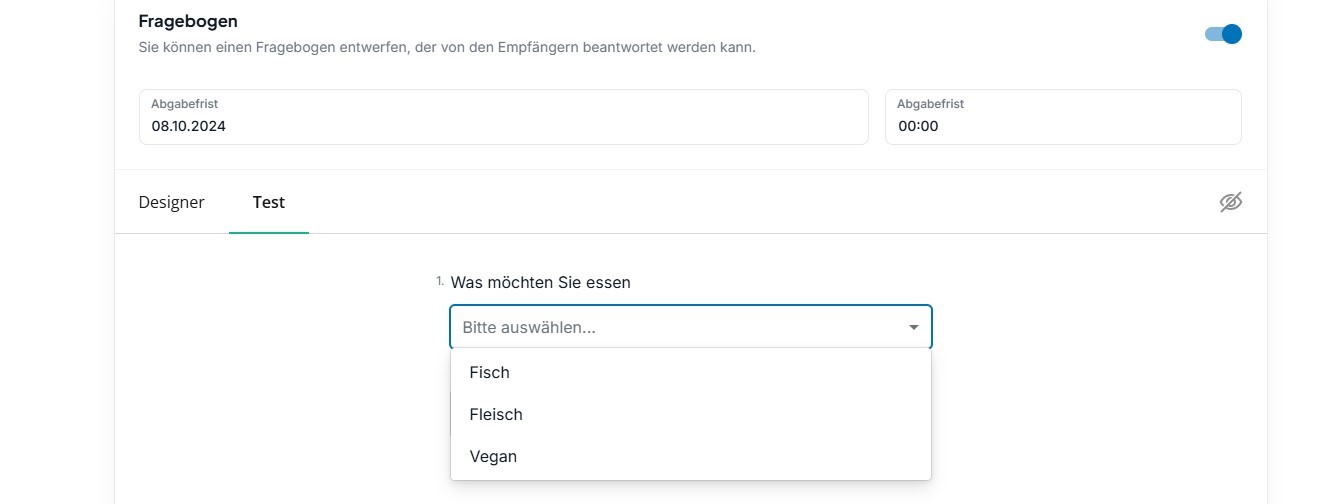Image resolution: width=1323 pixels, height=504 pixels.
Task: Turn off the Fragebogen switch
Action: point(1223,34)
